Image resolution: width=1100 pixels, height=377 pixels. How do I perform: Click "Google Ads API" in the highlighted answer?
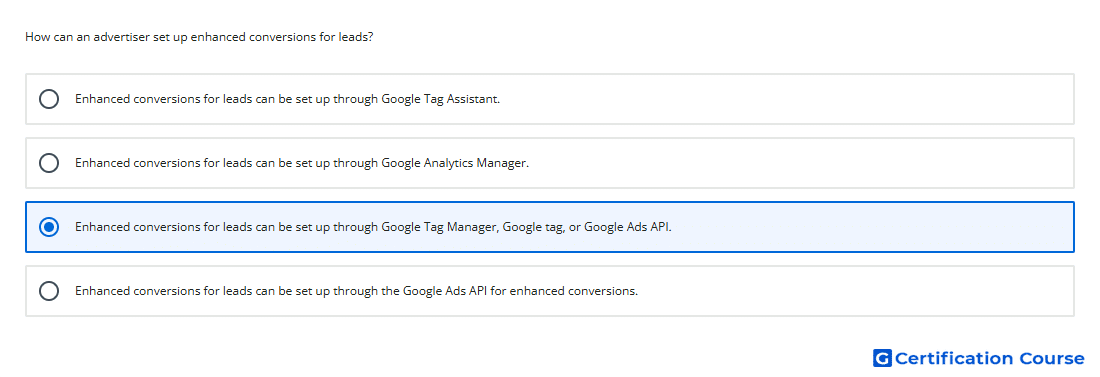[x=627, y=227]
